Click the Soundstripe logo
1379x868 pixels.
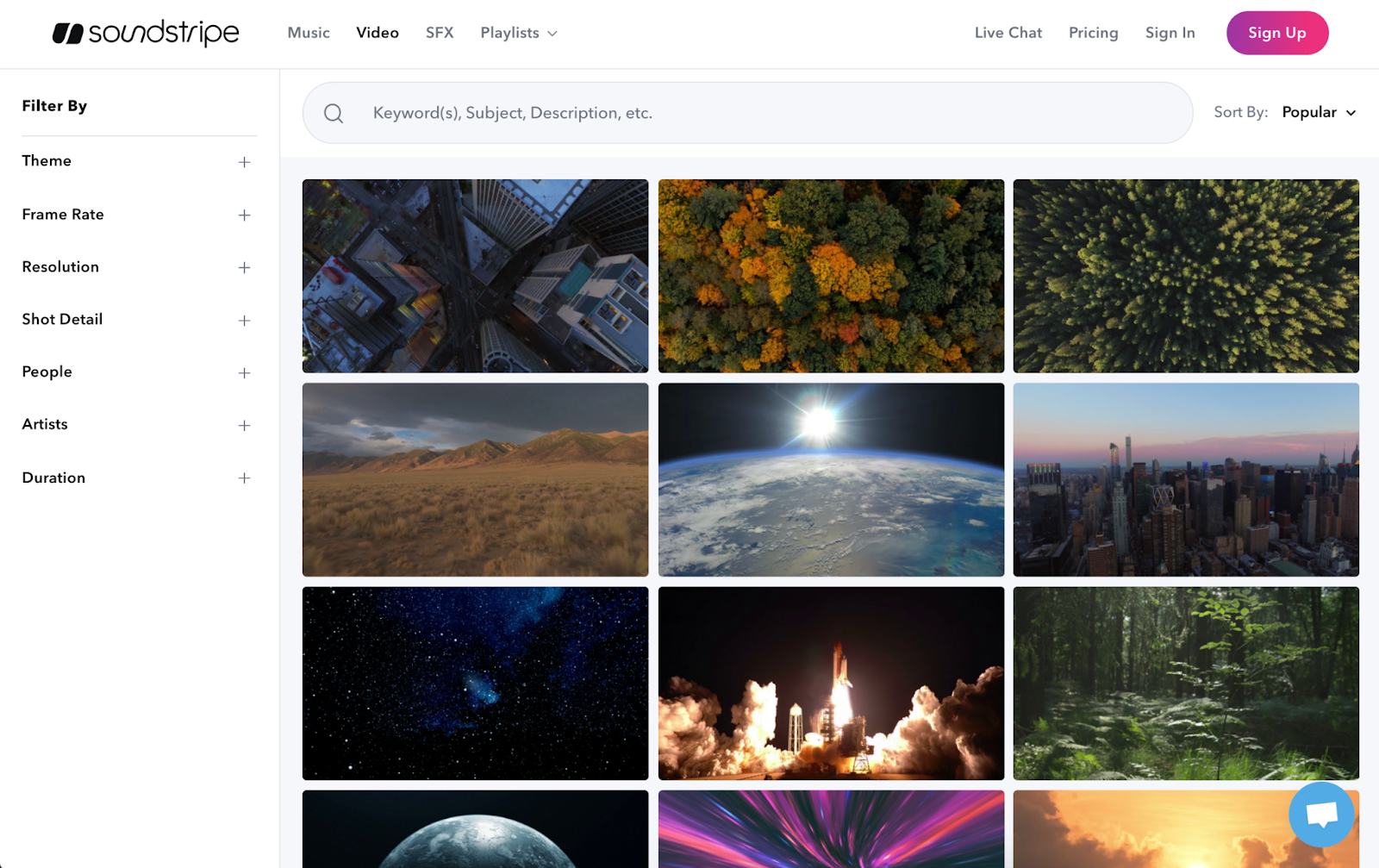pyautogui.click(x=147, y=33)
